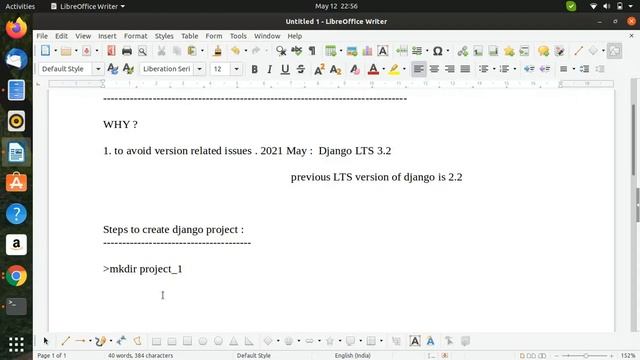Viewport: 640px width, 360px height.
Task: Open Chrome from the dock
Action: tap(16, 276)
